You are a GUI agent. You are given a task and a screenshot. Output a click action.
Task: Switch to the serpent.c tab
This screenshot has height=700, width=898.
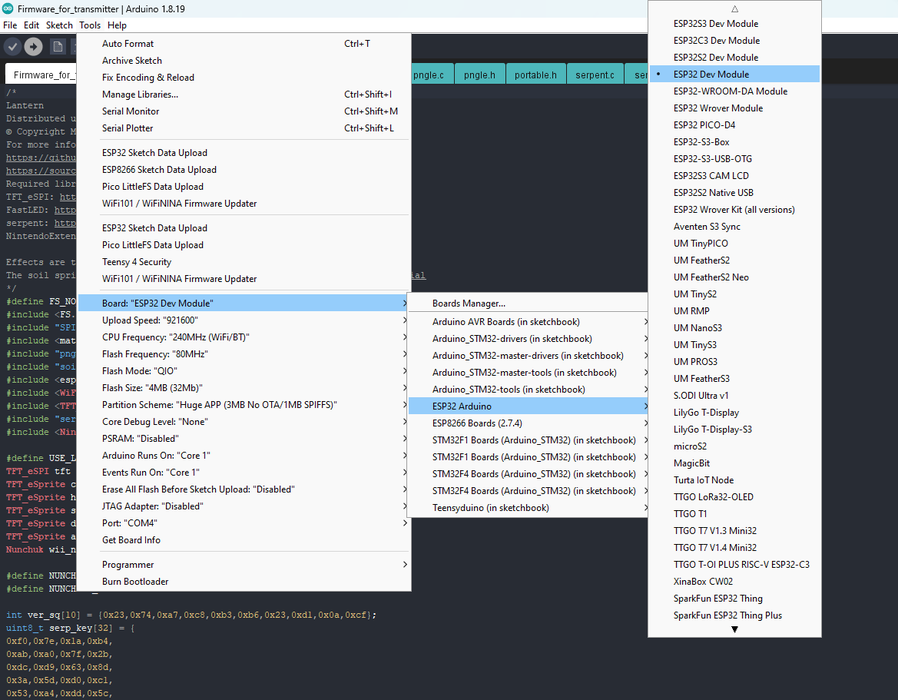[x=594, y=75]
